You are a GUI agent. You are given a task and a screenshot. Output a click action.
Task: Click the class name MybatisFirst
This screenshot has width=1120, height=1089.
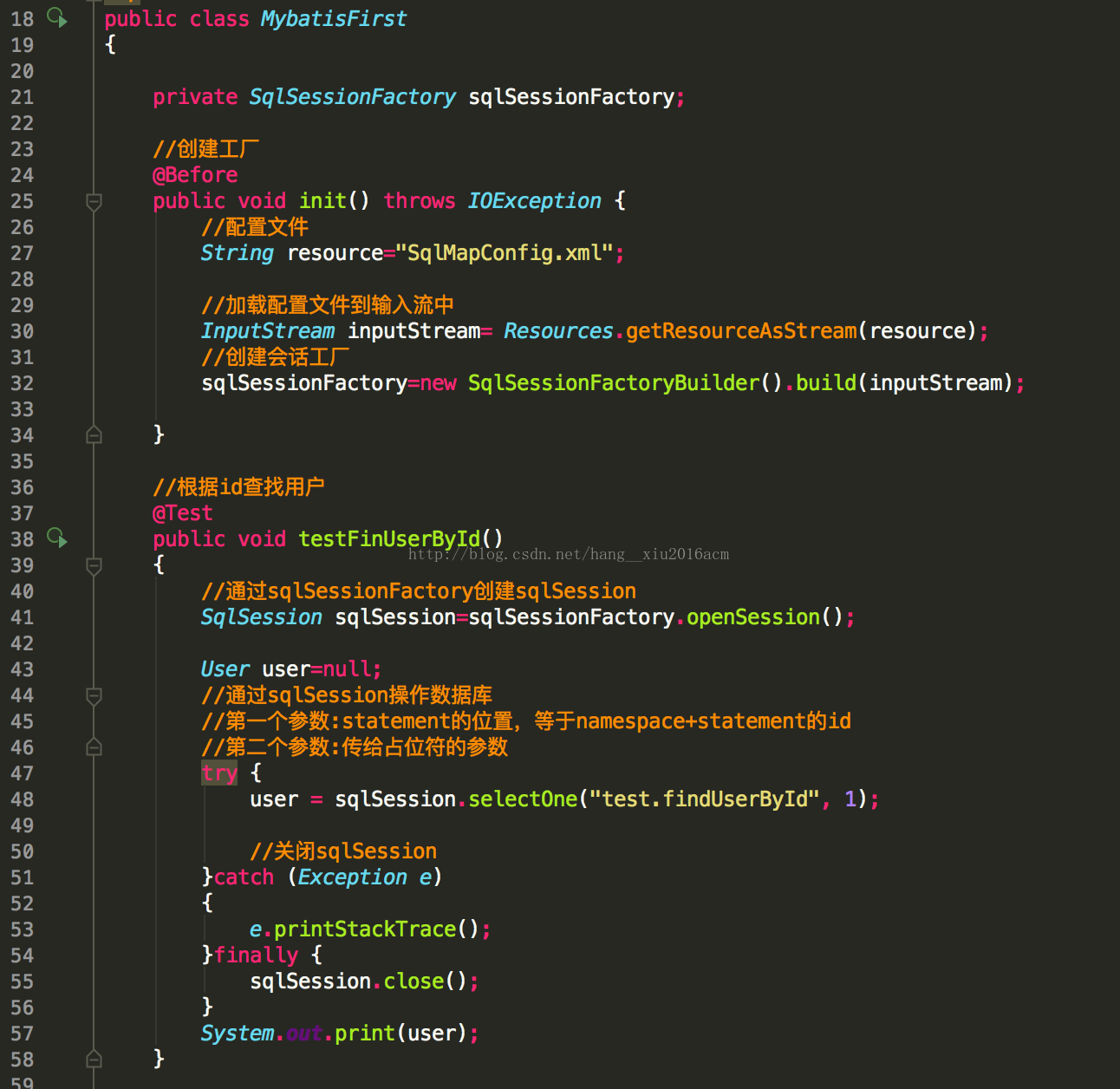334,18
